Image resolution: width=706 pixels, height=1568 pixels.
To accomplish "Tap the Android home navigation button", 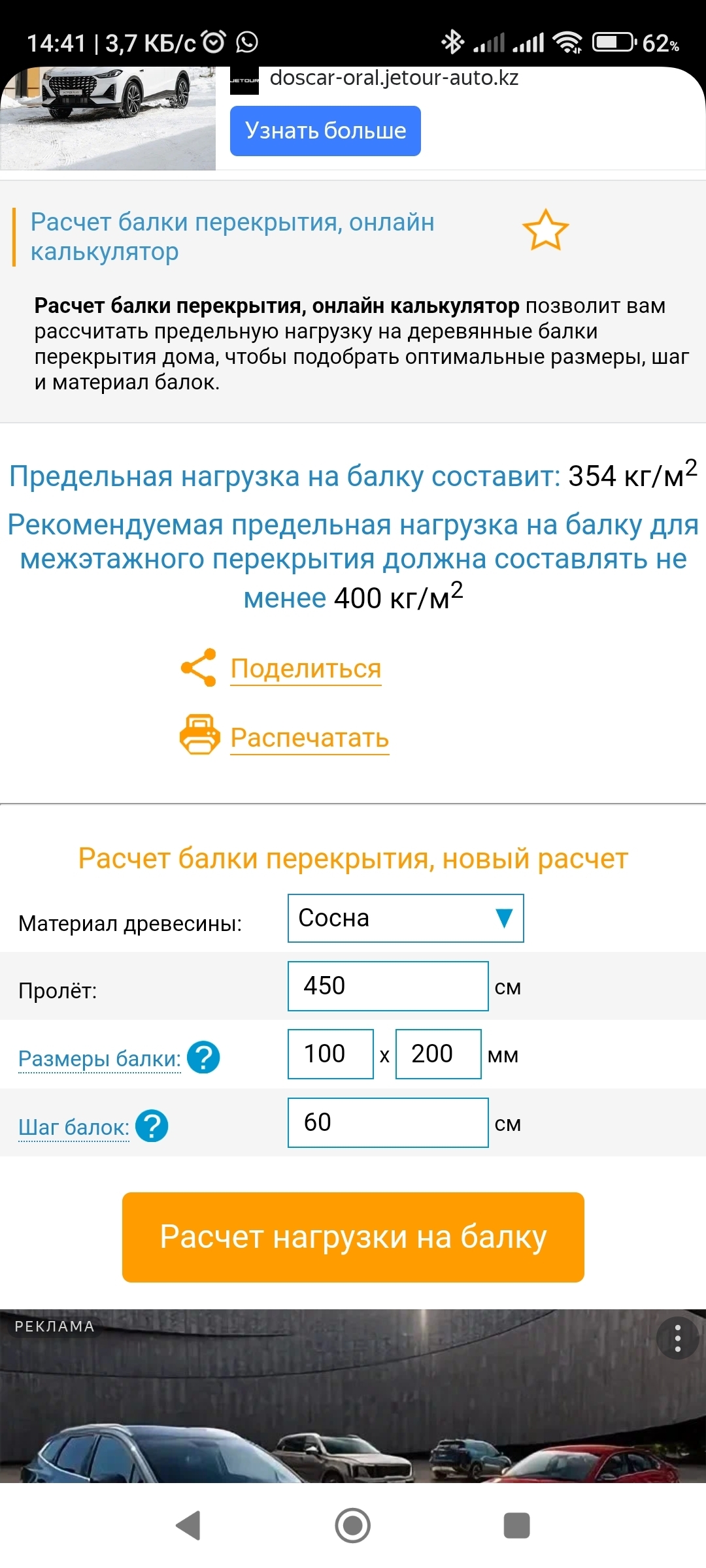I will point(353,1526).
